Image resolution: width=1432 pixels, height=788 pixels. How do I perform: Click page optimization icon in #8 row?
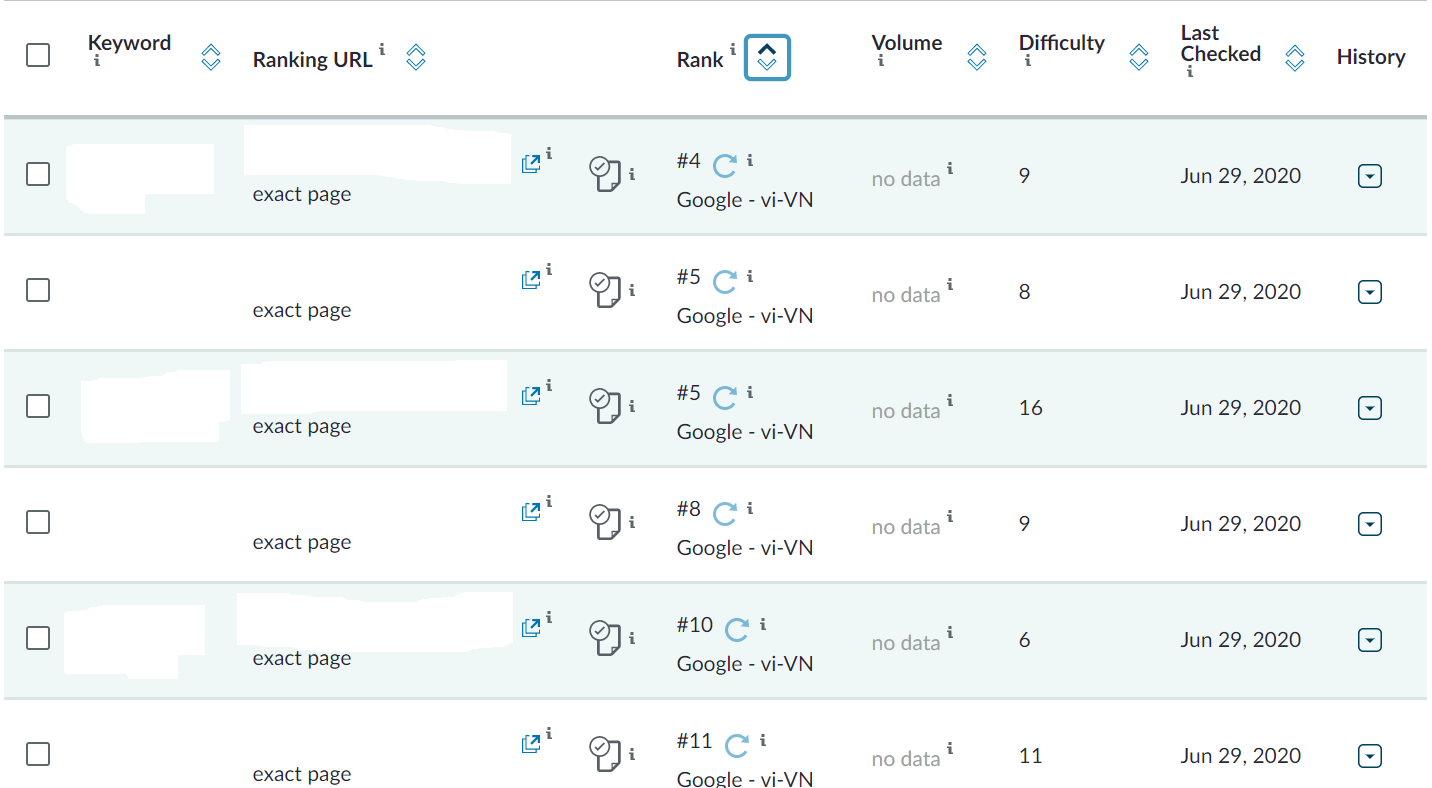tap(603, 521)
